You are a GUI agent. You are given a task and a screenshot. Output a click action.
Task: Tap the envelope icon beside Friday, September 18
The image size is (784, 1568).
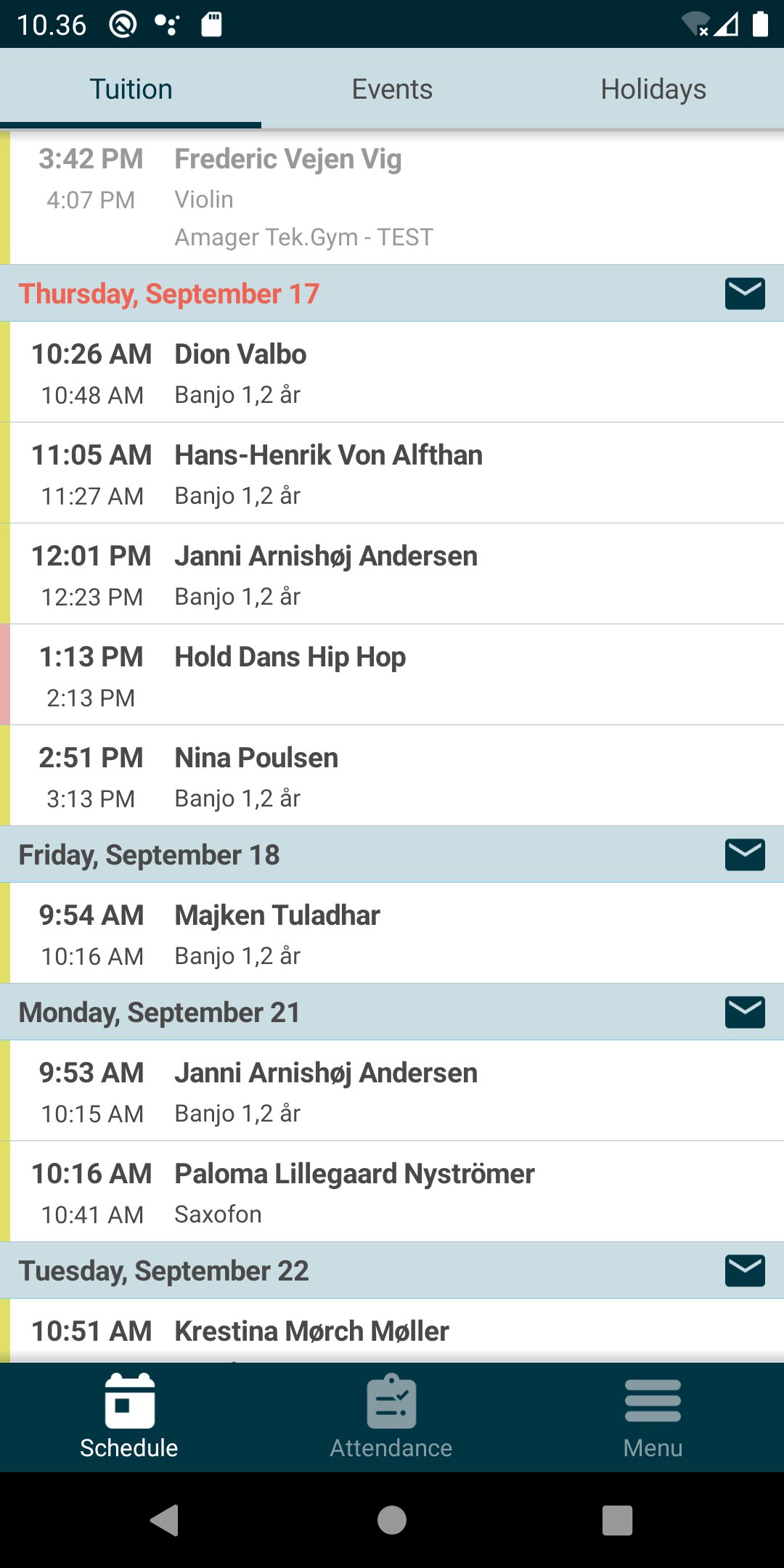[x=745, y=855]
